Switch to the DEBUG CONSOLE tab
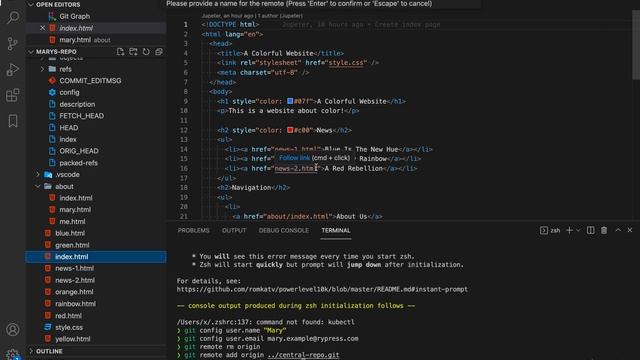The width and height of the screenshot is (640, 360). click(x=284, y=231)
